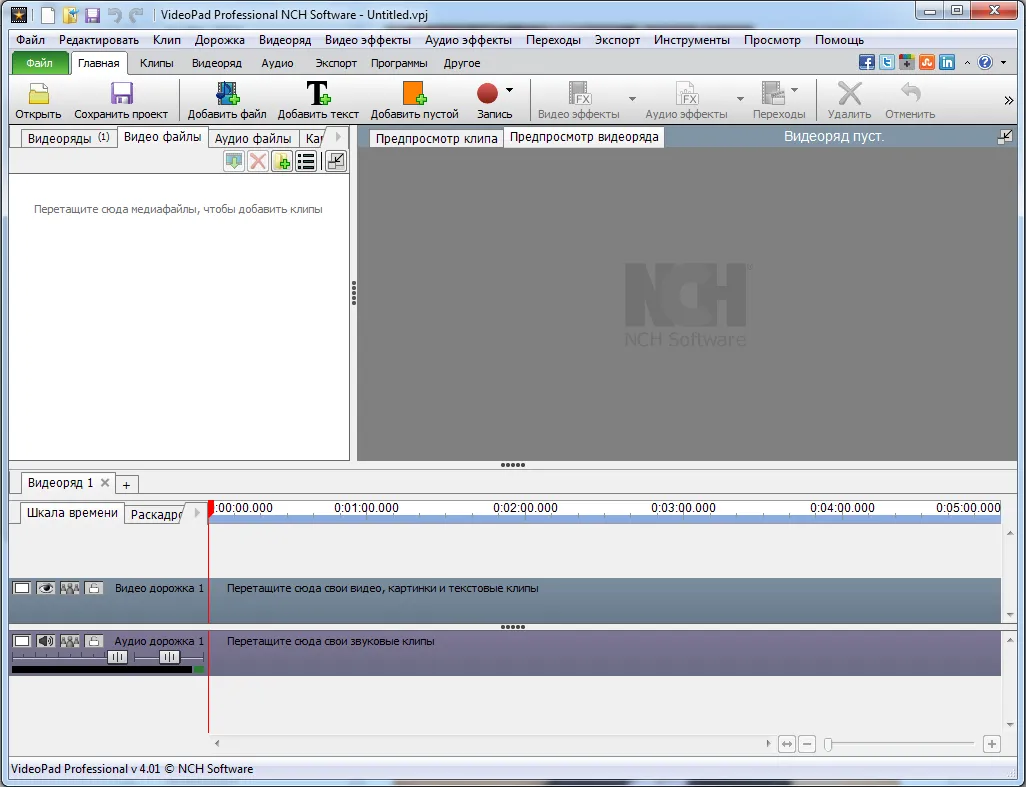Toggle lock on video track 1
This screenshot has width=1026, height=787.
(94, 588)
